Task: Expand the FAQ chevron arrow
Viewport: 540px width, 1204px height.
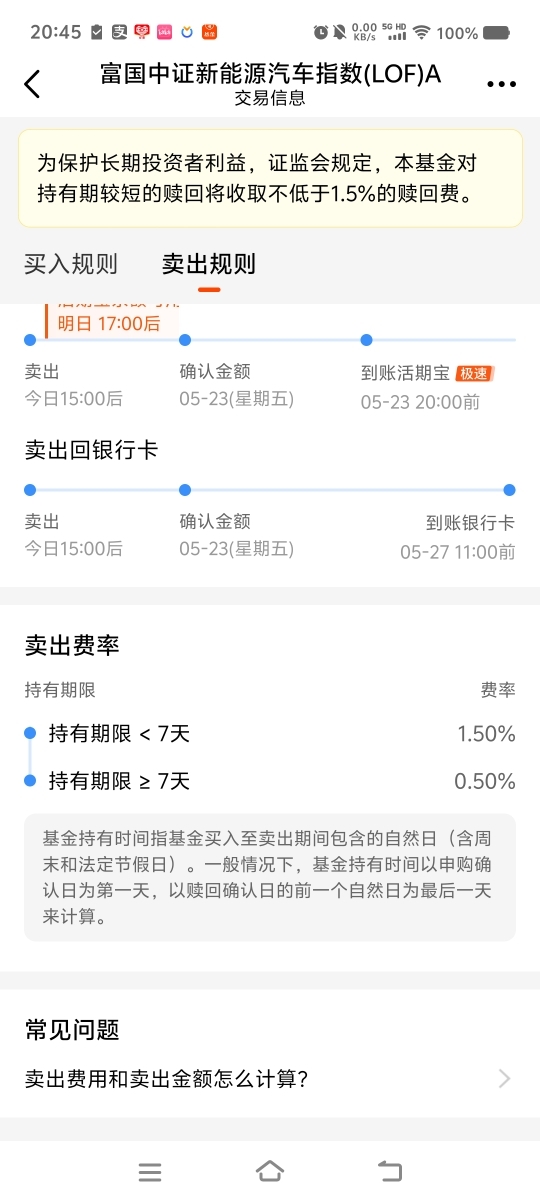Action: (x=504, y=1079)
